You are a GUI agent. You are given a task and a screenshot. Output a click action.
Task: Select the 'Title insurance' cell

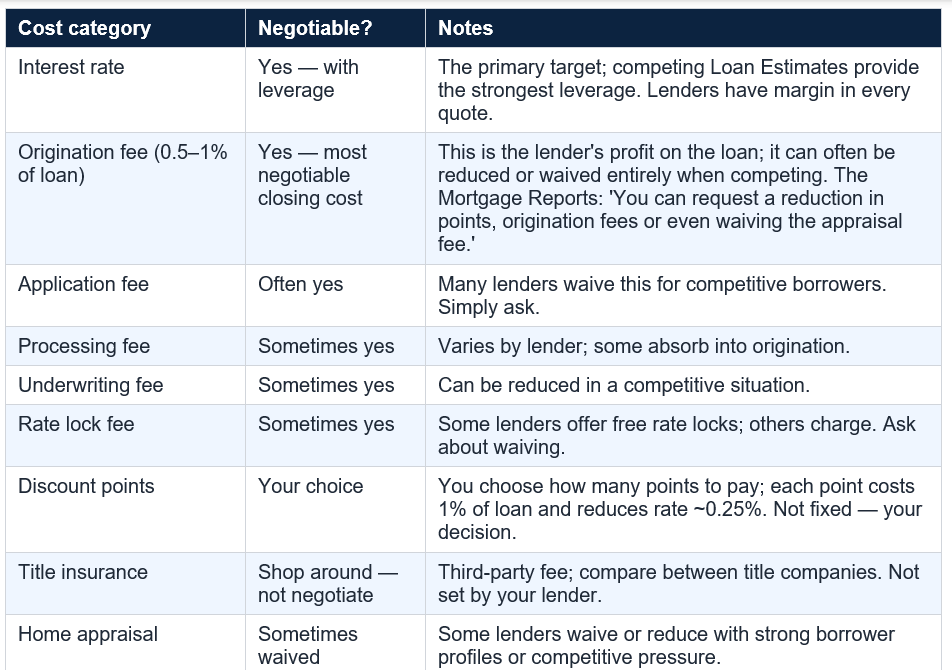pyautogui.click(x=126, y=583)
